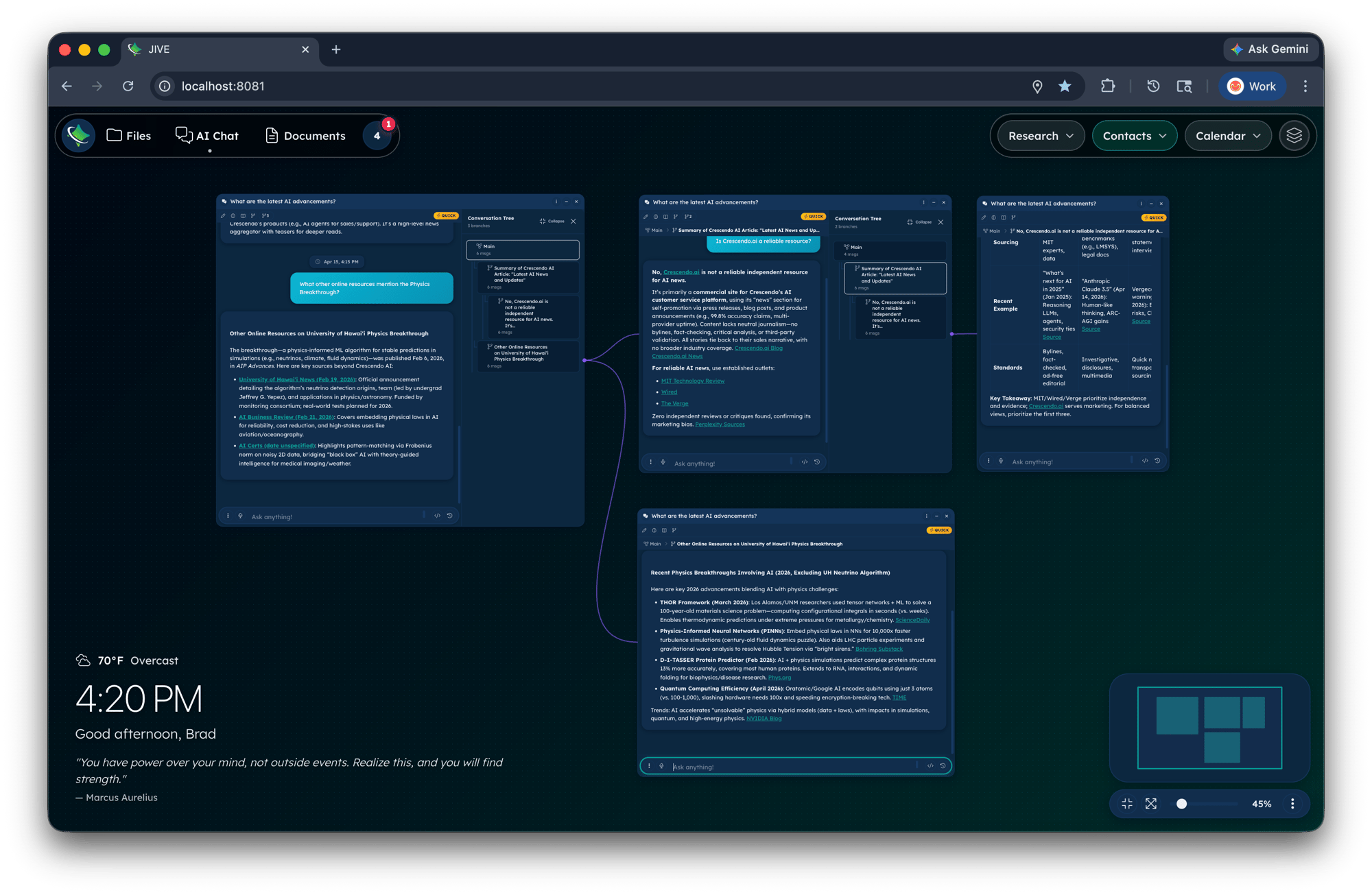Click the QUICK badge in the bottom chat window
Image resolution: width=1372 pixels, height=895 pixels.
[x=939, y=530]
